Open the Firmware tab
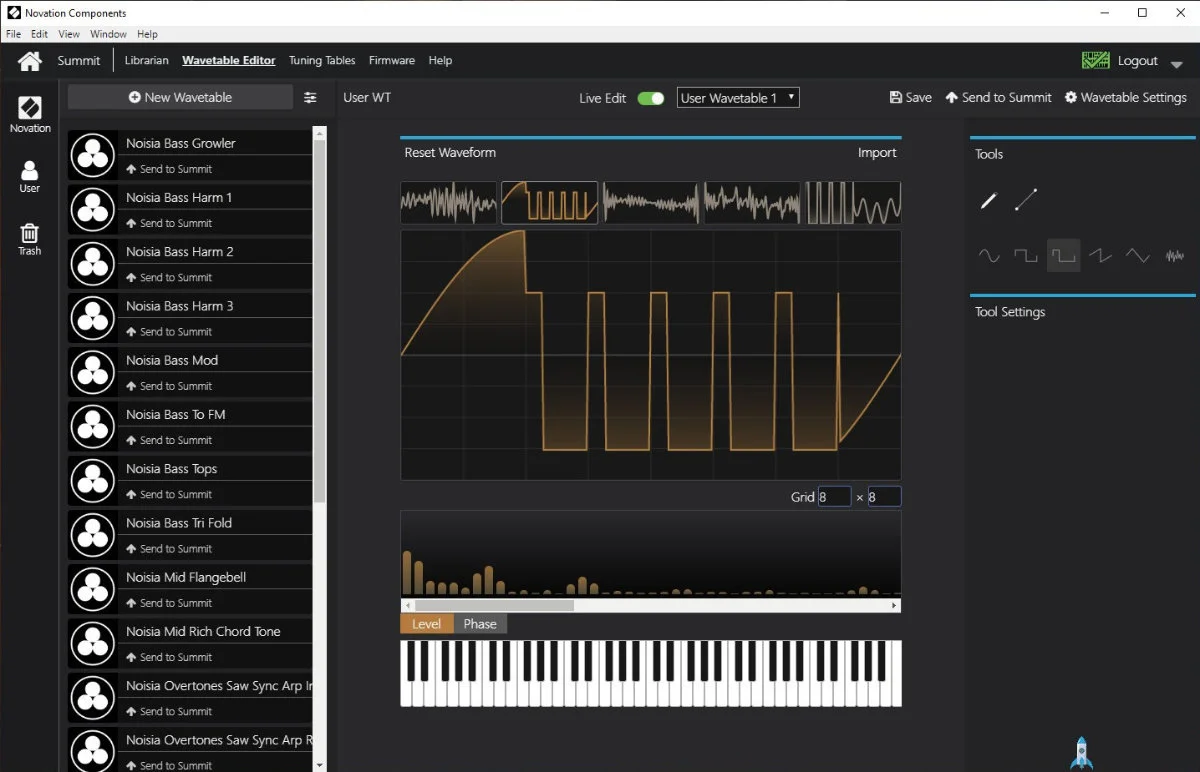This screenshot has width=1200, height=772. tap(392, 60)
